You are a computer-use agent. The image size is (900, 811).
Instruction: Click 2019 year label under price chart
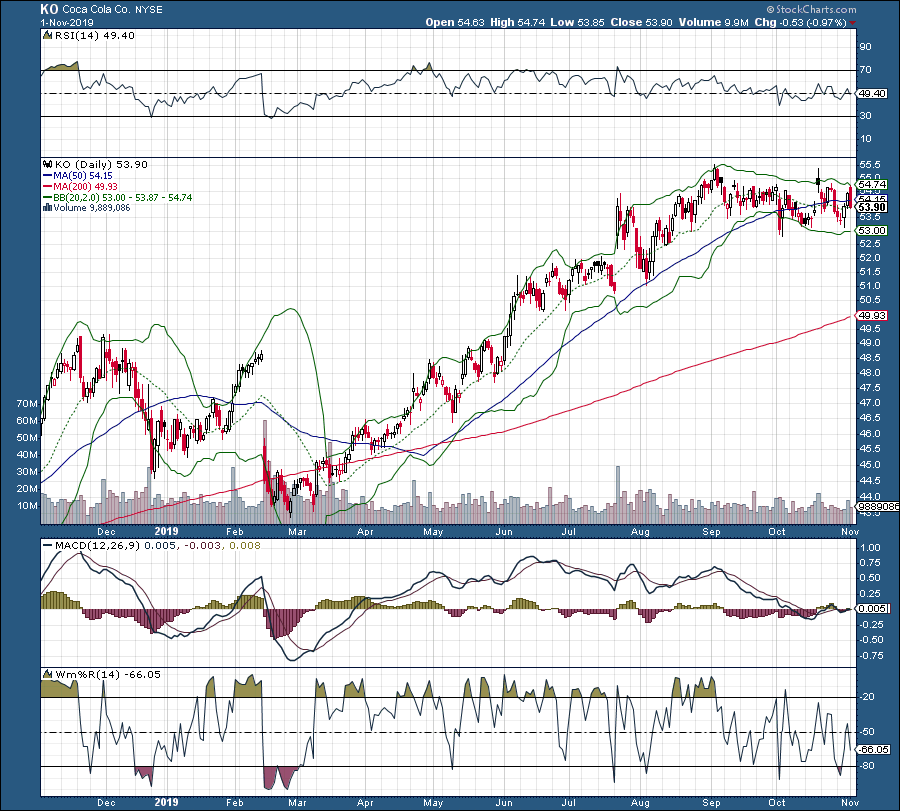click(x=166, y=531)
